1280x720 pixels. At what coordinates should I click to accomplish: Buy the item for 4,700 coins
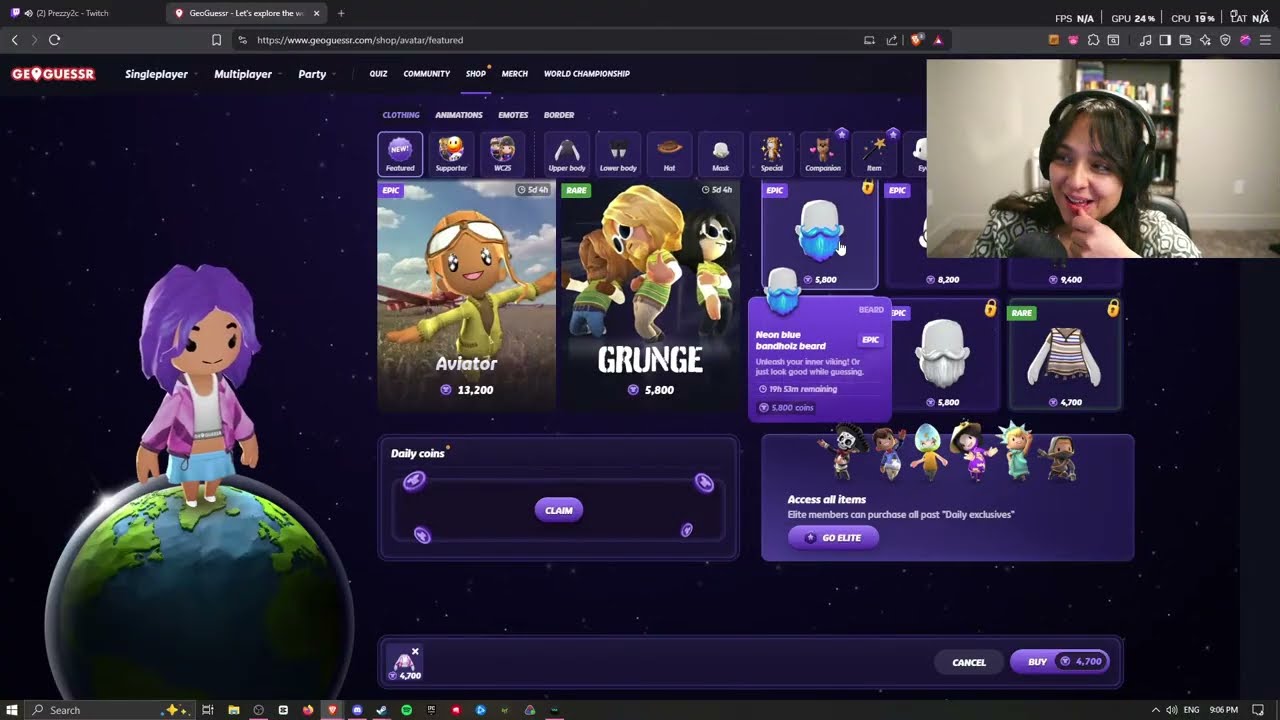click(x=1060, y=662)
